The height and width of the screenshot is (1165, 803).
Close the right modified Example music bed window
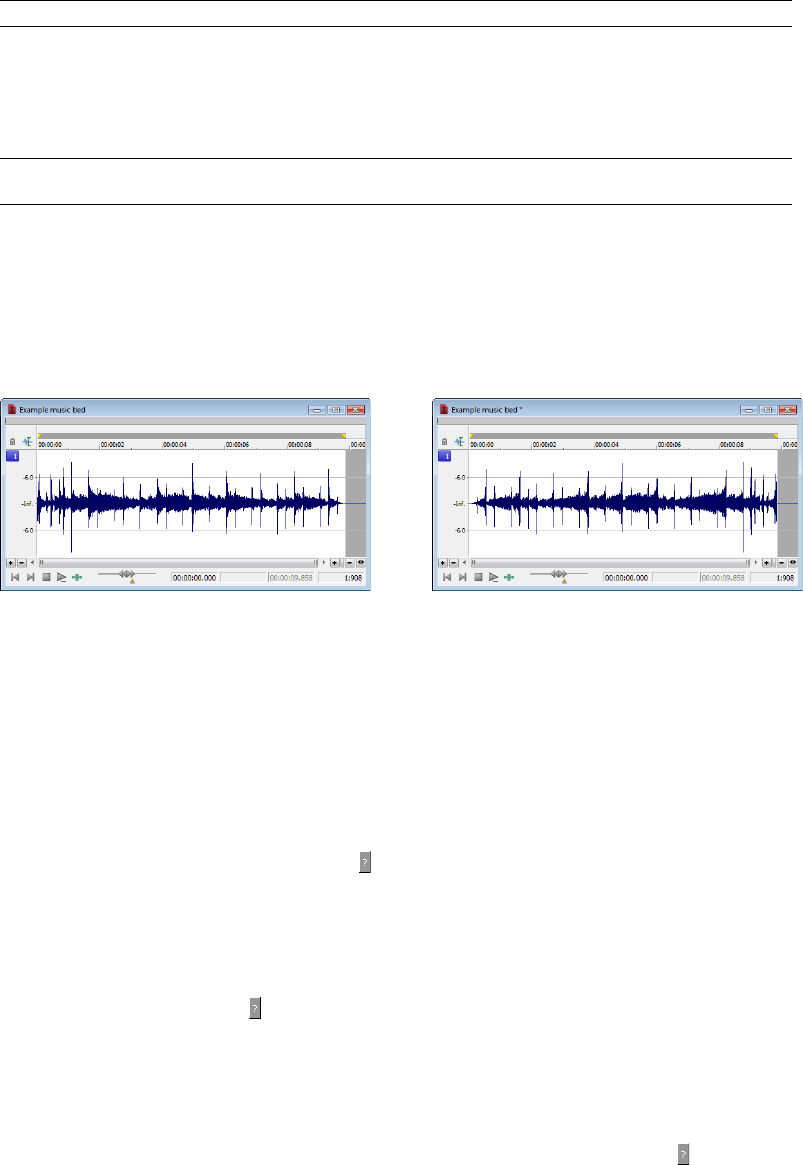tap(788, 410)
